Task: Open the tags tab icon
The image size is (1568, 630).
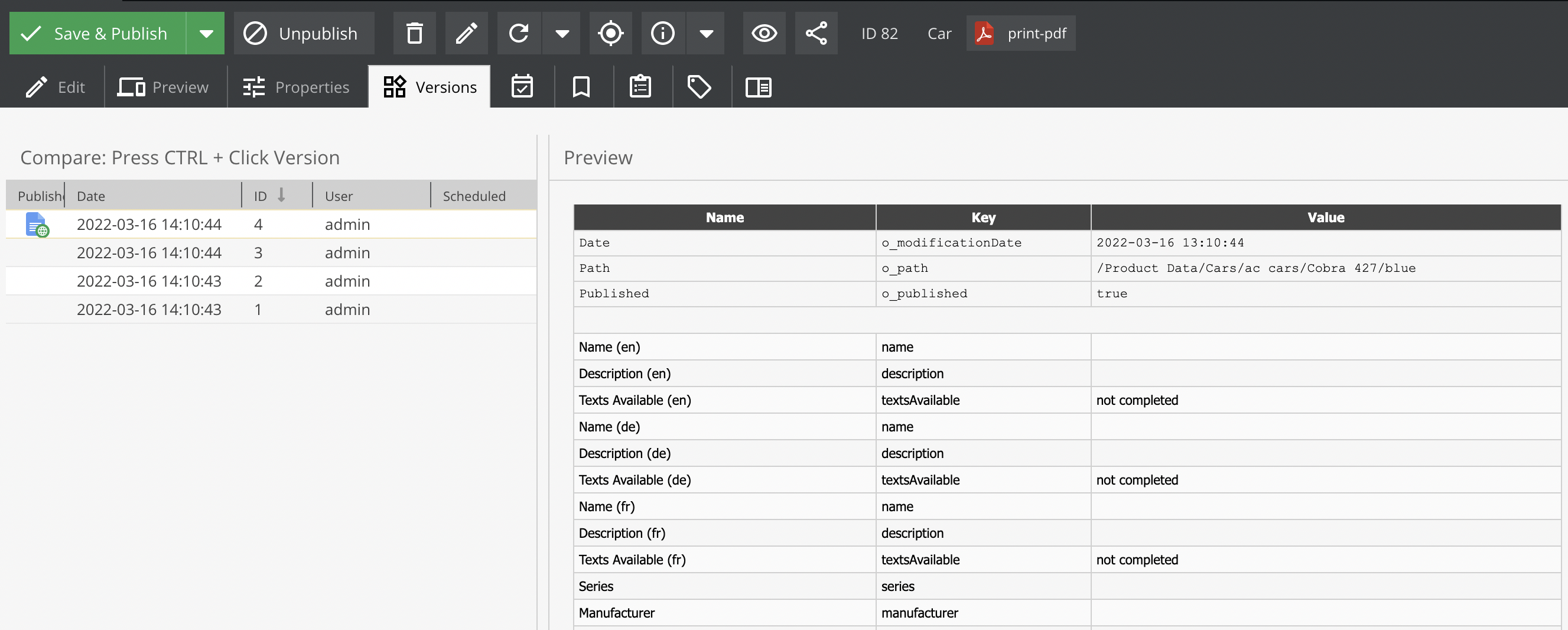Action: [x=700, y=87]
